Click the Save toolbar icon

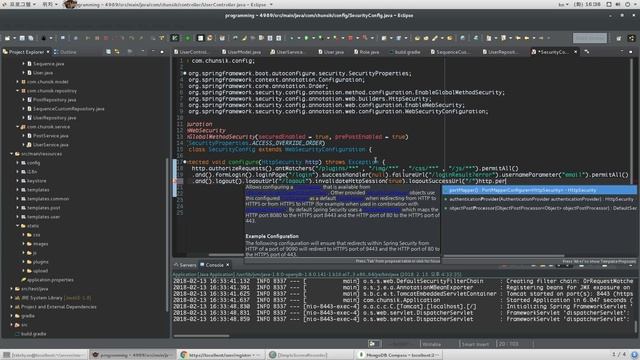click(x=22, y=38)
